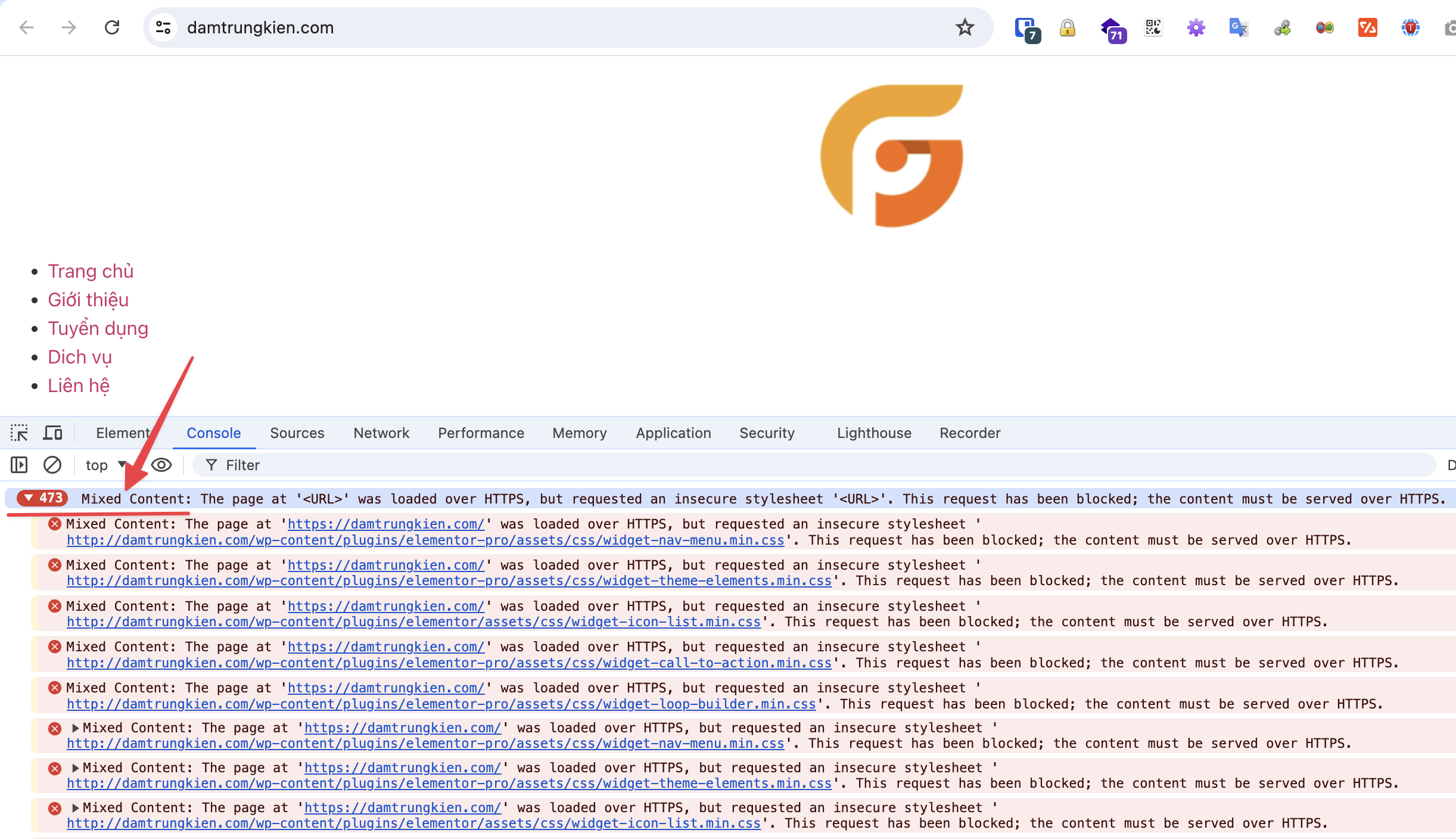Open https://damtrungkien.com/ link in call-to-action error
The image size is (1456, 839).
point(386,647)
